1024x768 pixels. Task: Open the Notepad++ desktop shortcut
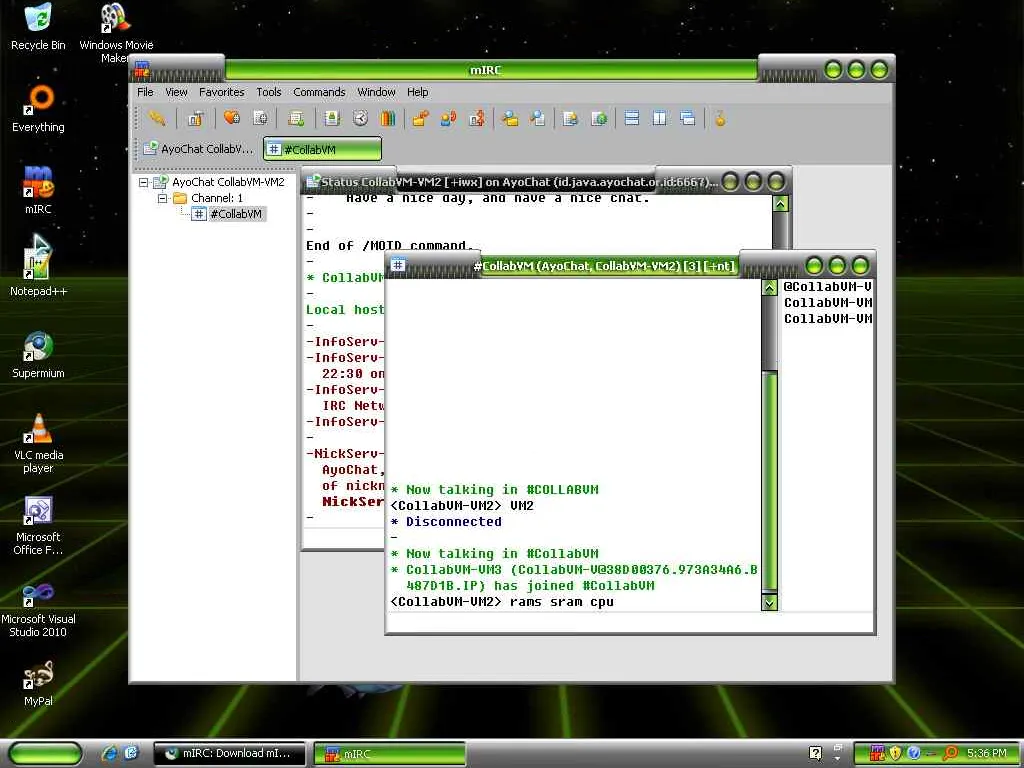pyautogui.click(x=38, y=265)
